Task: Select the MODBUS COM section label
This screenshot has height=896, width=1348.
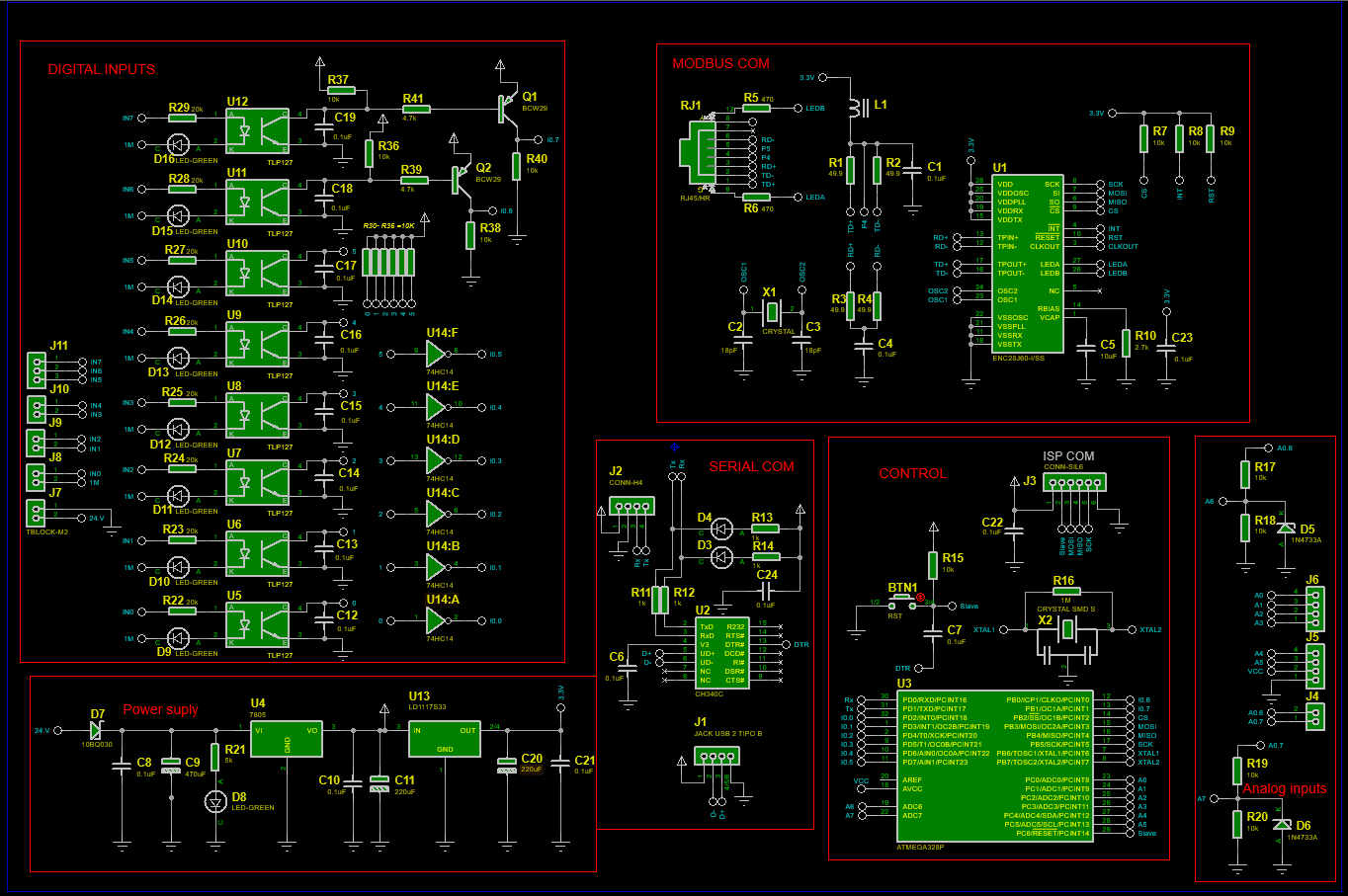Action: 720,63
